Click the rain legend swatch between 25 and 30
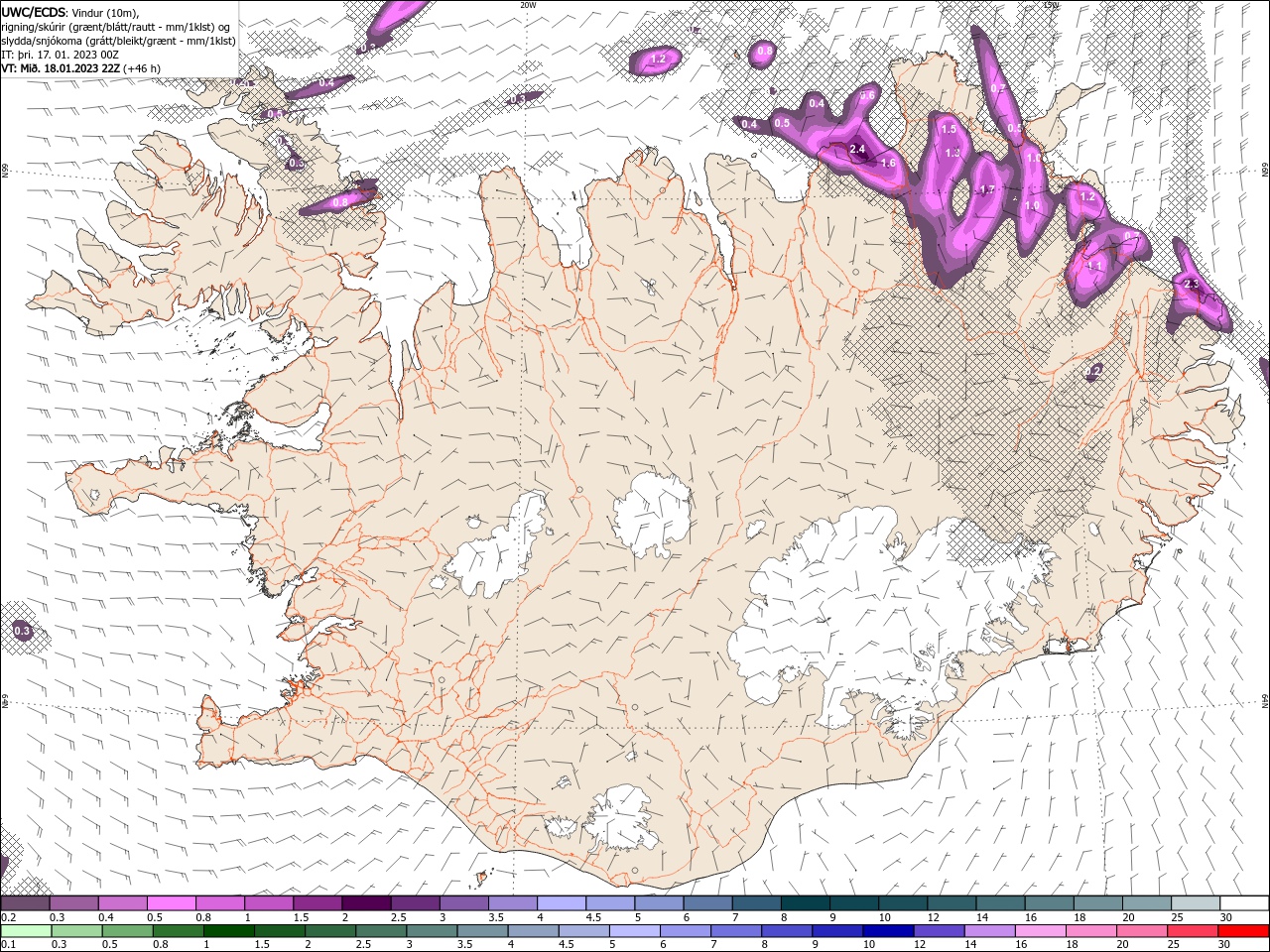This screenshot has width=1270, height=952. pos(1192,931)
